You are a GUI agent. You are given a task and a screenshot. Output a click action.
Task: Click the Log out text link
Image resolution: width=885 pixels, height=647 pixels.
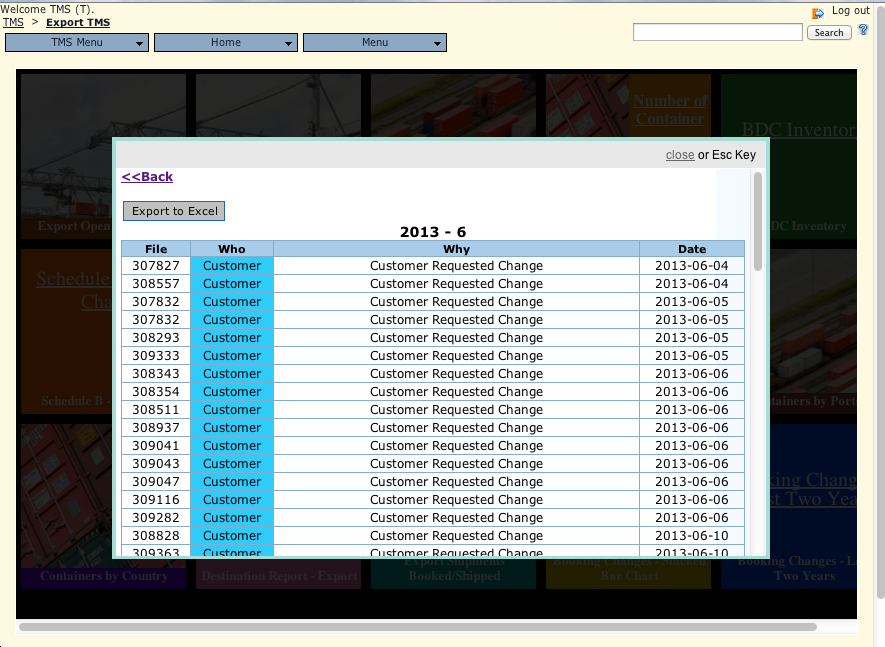coord(850,11)
